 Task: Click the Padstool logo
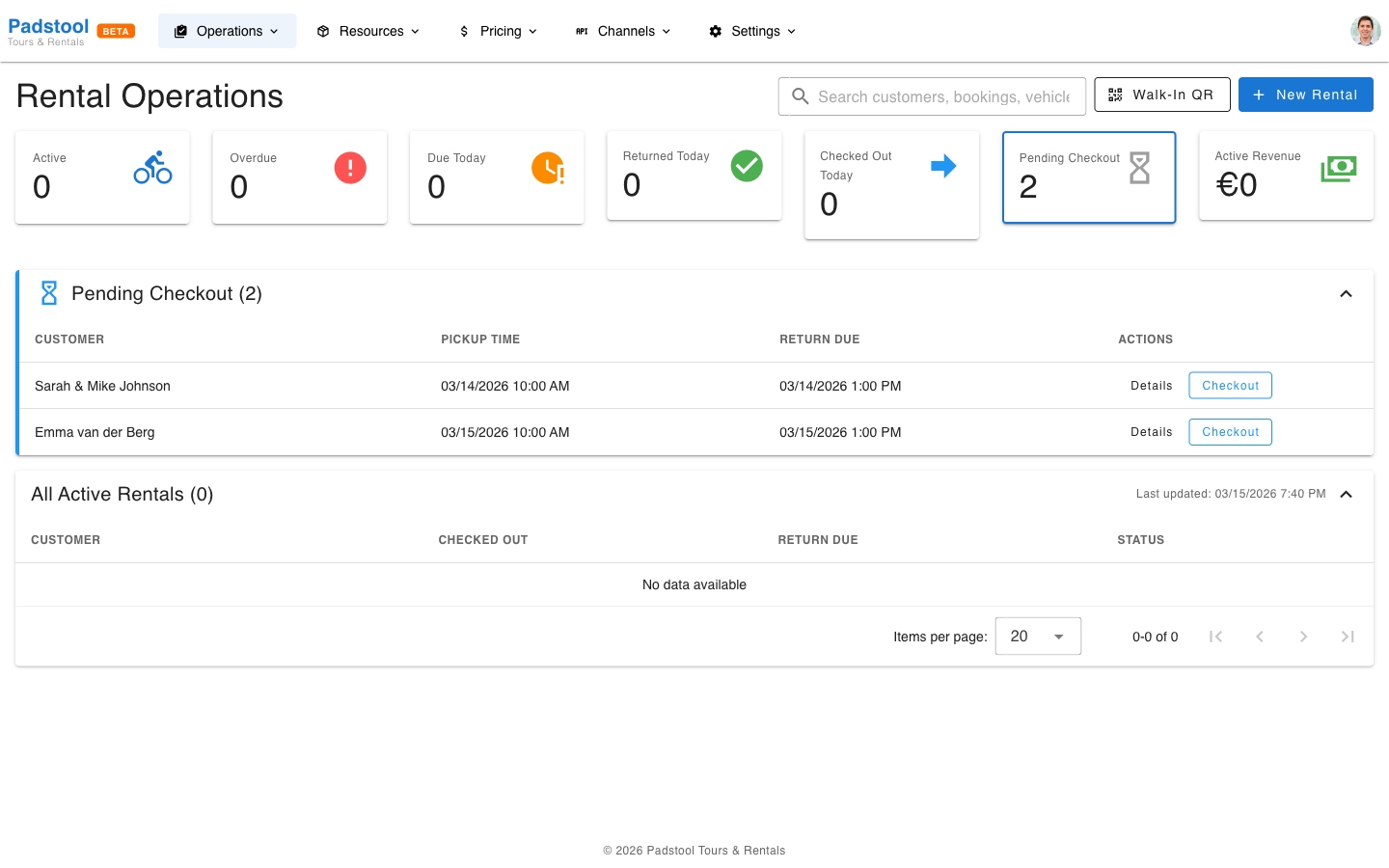click(x=48, y=31)
